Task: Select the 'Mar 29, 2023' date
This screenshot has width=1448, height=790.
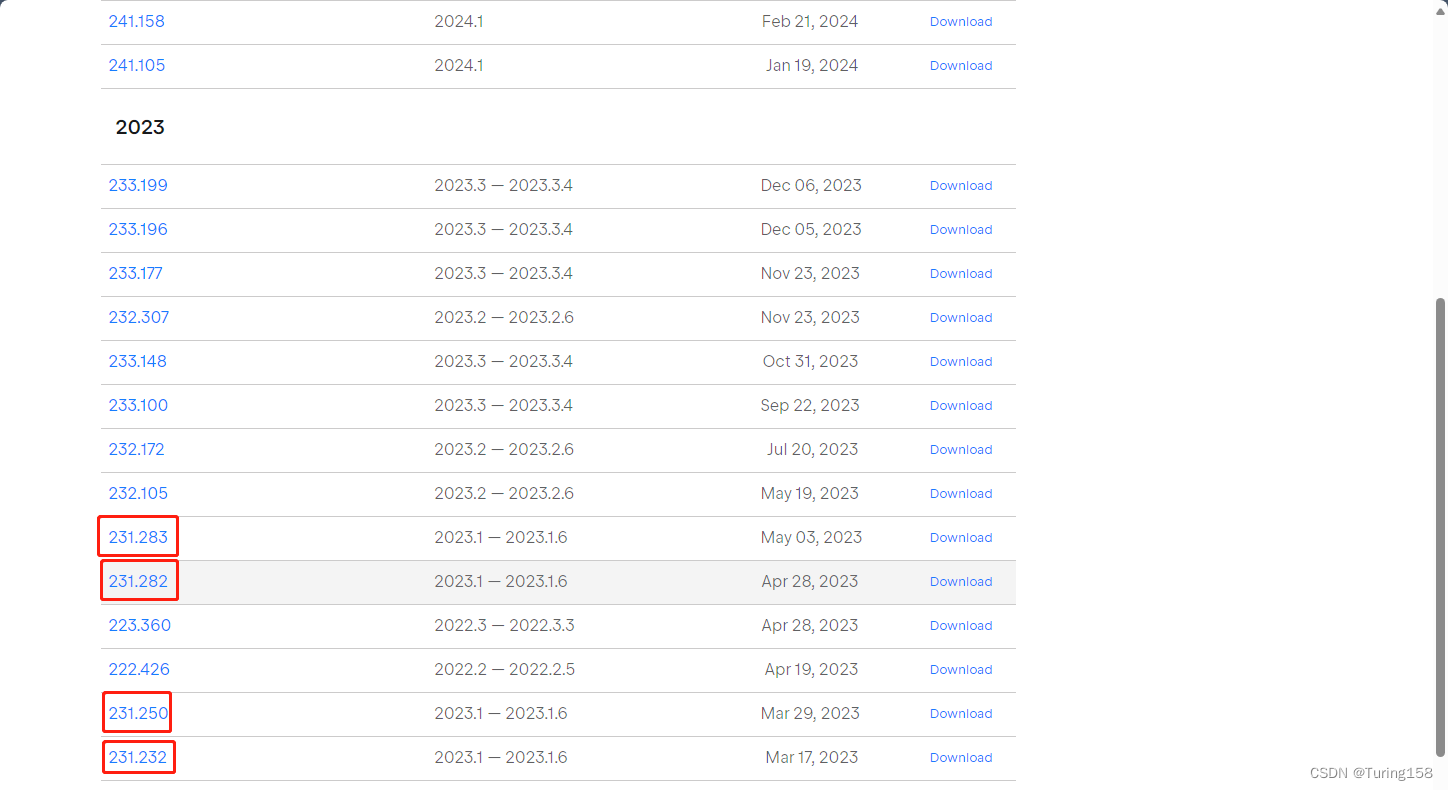Action: [811, 713]
